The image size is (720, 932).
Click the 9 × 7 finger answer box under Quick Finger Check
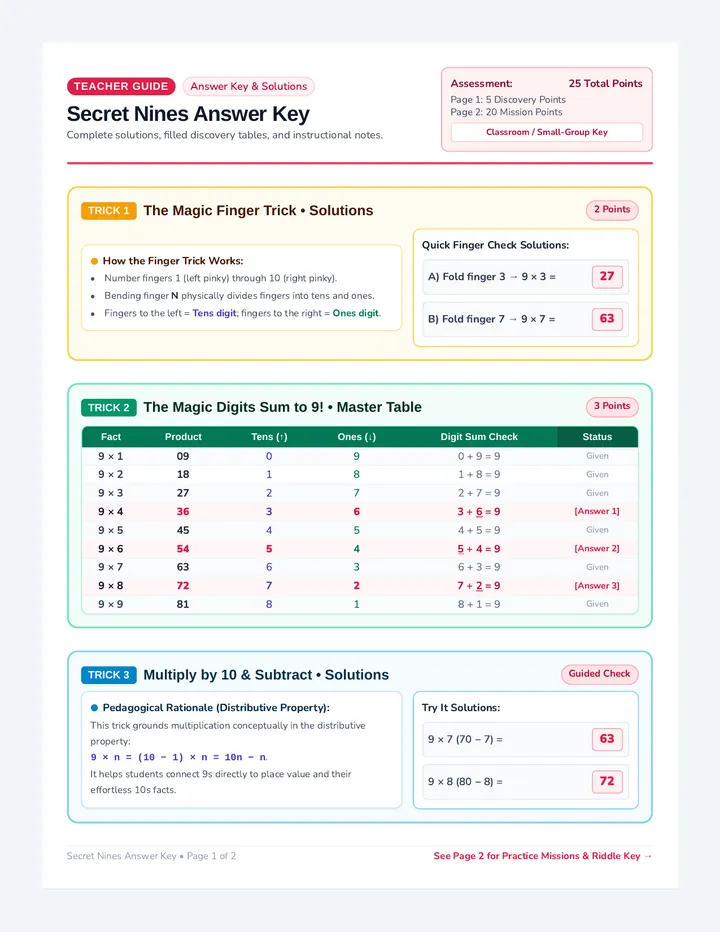(607, 319)
